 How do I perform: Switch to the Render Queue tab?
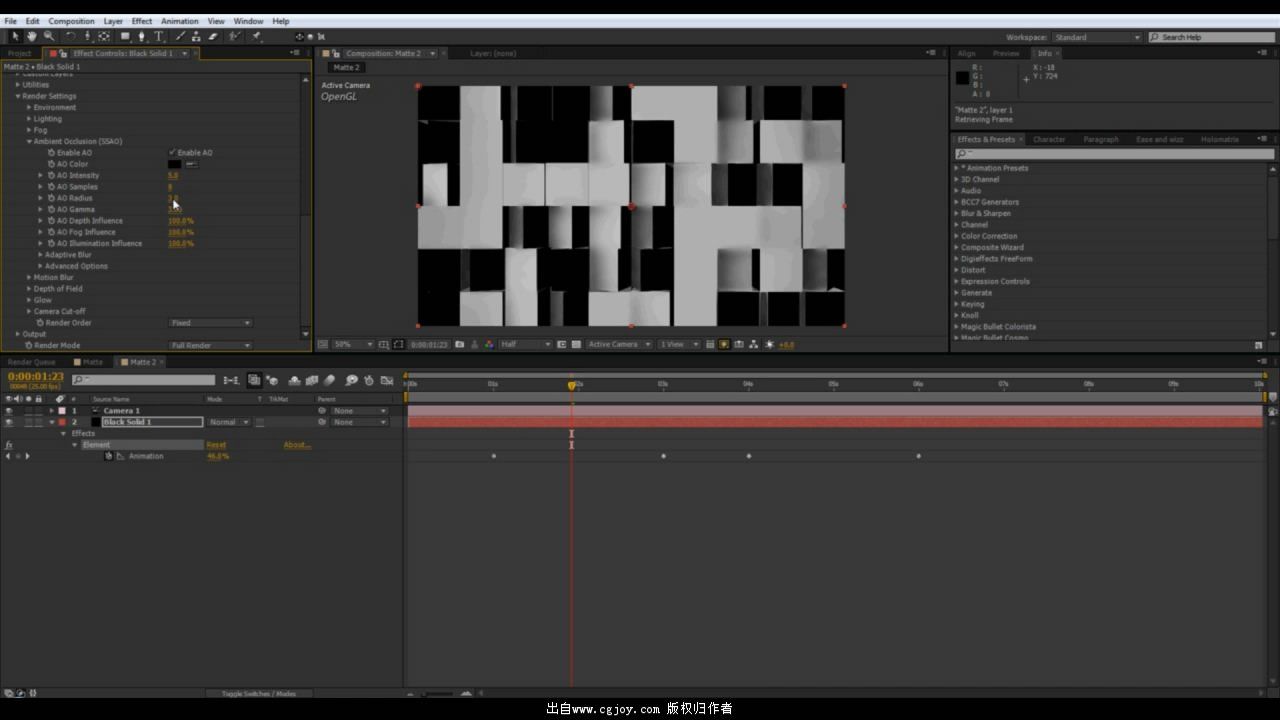tap(32, 362)
